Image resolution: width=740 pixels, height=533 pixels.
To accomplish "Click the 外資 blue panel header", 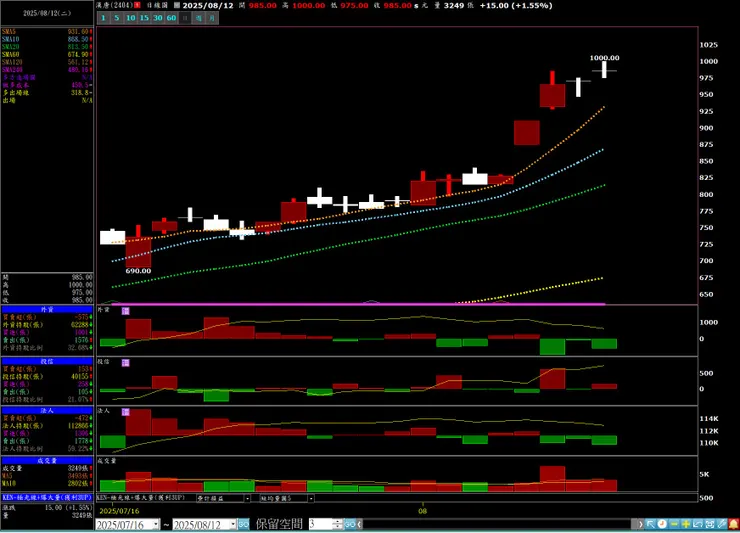I will coord(47,310).
